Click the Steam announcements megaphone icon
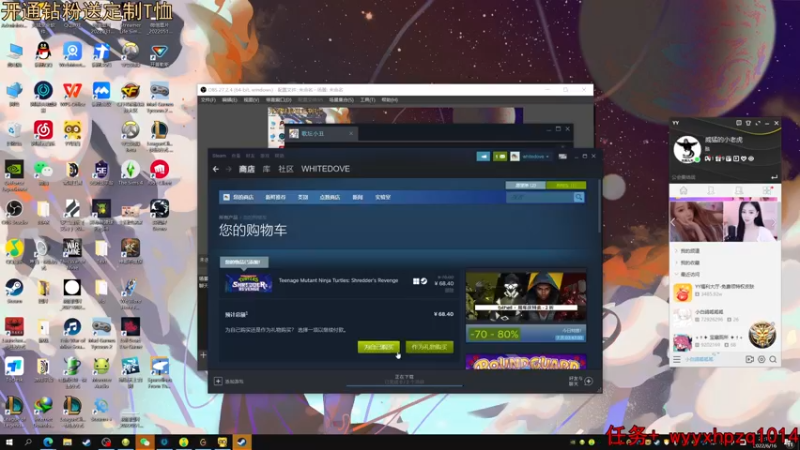 tap(483, 157)
